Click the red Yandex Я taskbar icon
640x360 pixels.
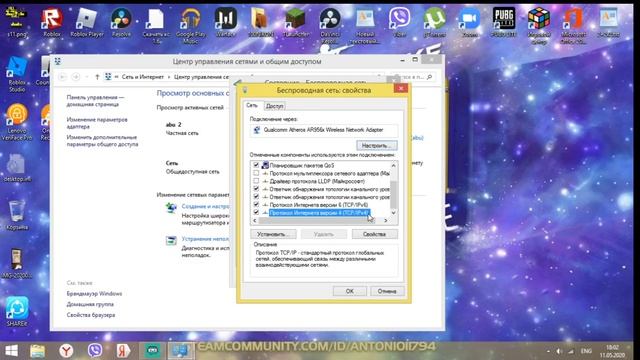pos(123,351)
